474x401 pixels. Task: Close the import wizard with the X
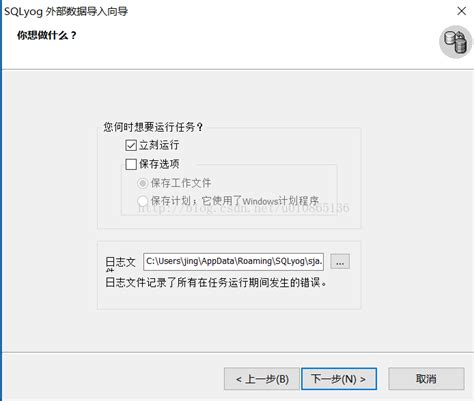click(461, 11)
